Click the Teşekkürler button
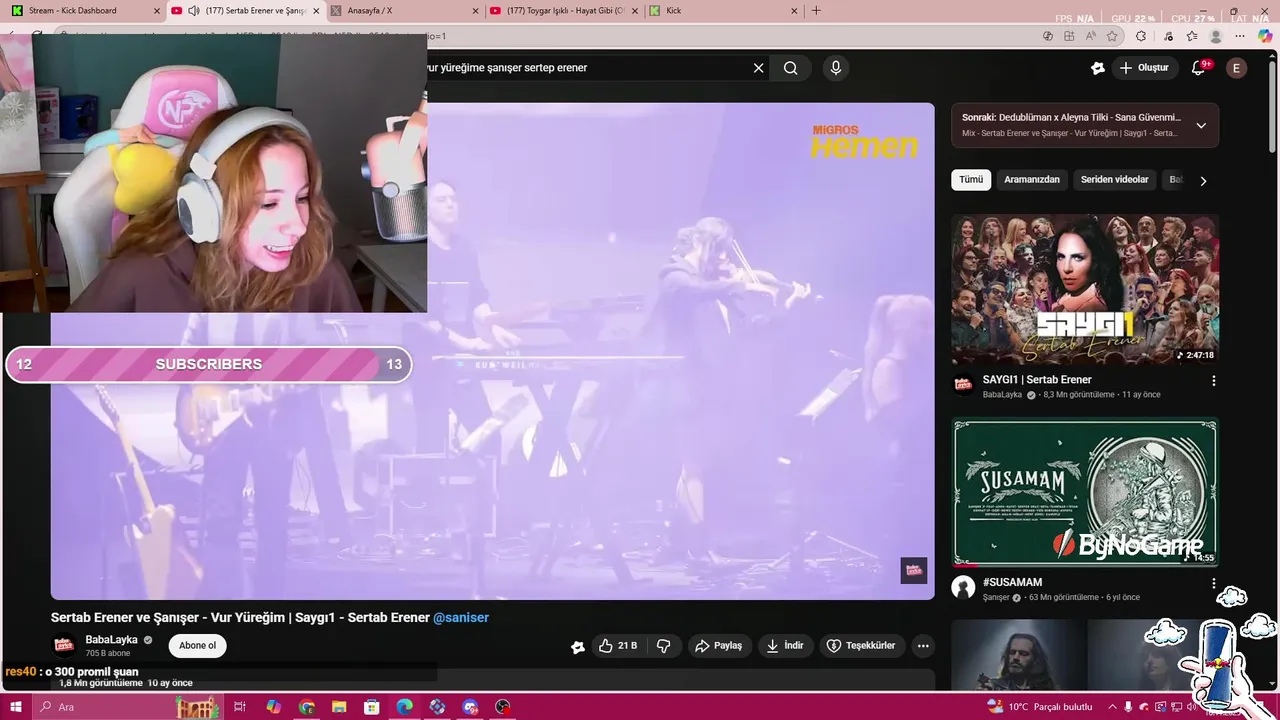Screen dimensions: 1280x720 (x=861, y=646)
